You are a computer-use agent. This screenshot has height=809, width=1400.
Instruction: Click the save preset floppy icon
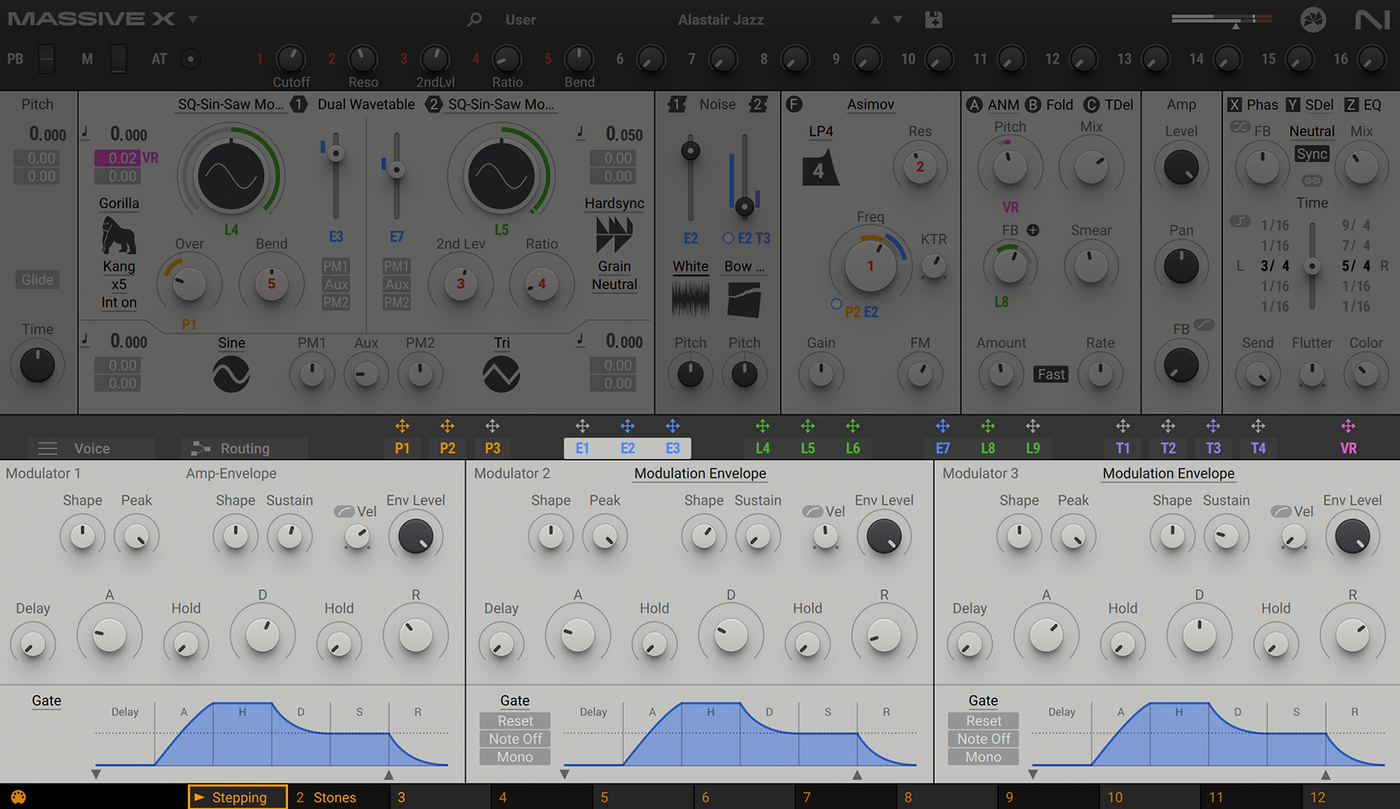pos(934,19)
